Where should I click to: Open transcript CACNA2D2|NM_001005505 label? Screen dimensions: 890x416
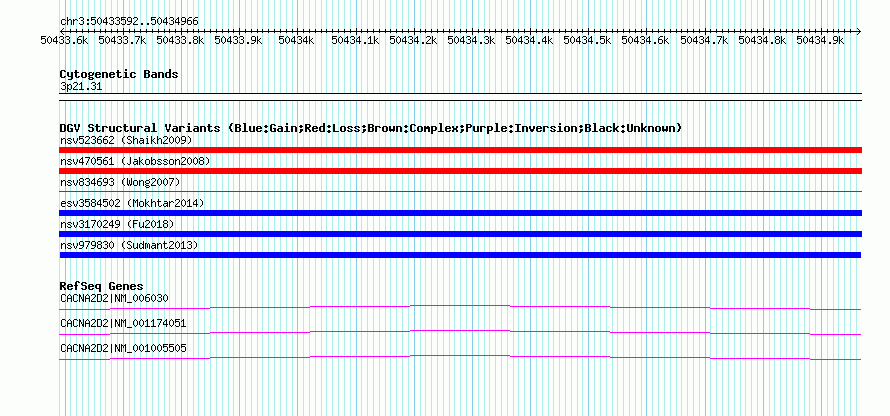[123, 348]
